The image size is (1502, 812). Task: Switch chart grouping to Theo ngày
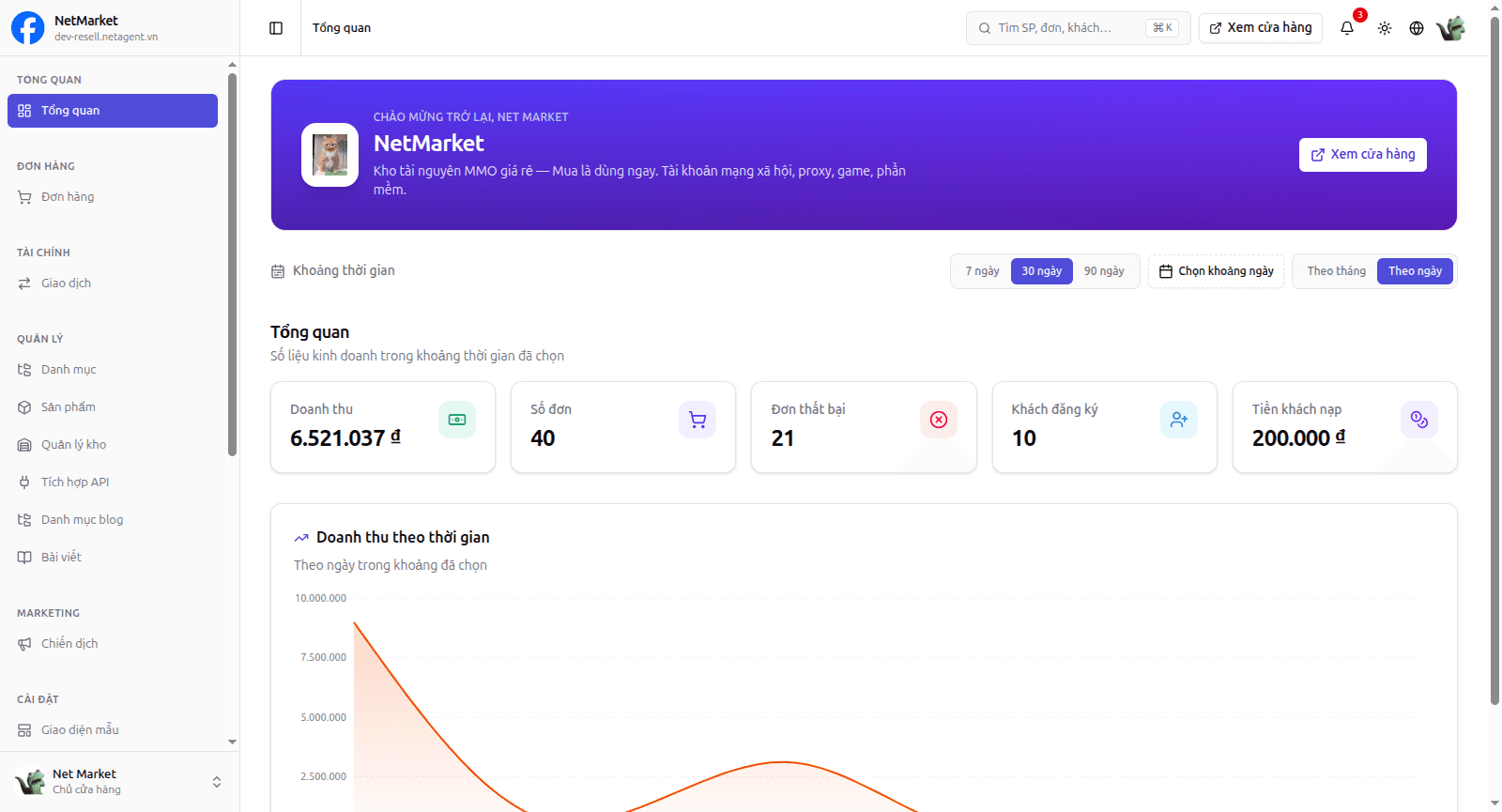tap(1415, 271)
